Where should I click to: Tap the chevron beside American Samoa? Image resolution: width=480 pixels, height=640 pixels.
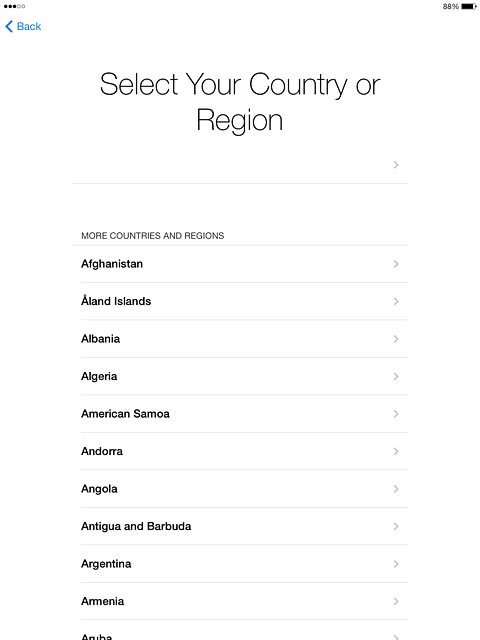[x=396, y=414]
